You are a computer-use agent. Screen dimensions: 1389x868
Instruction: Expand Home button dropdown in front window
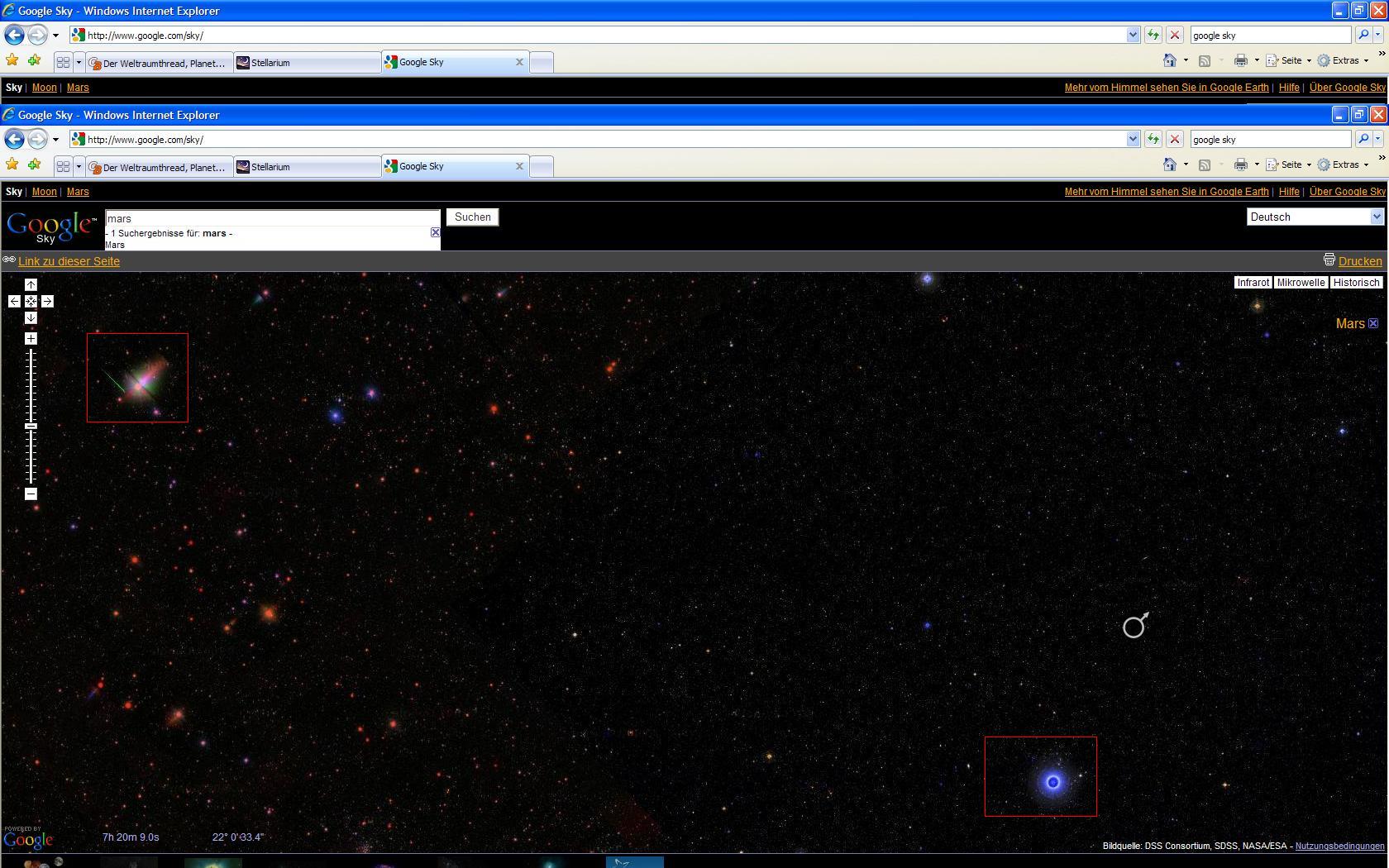[1186, 165]
